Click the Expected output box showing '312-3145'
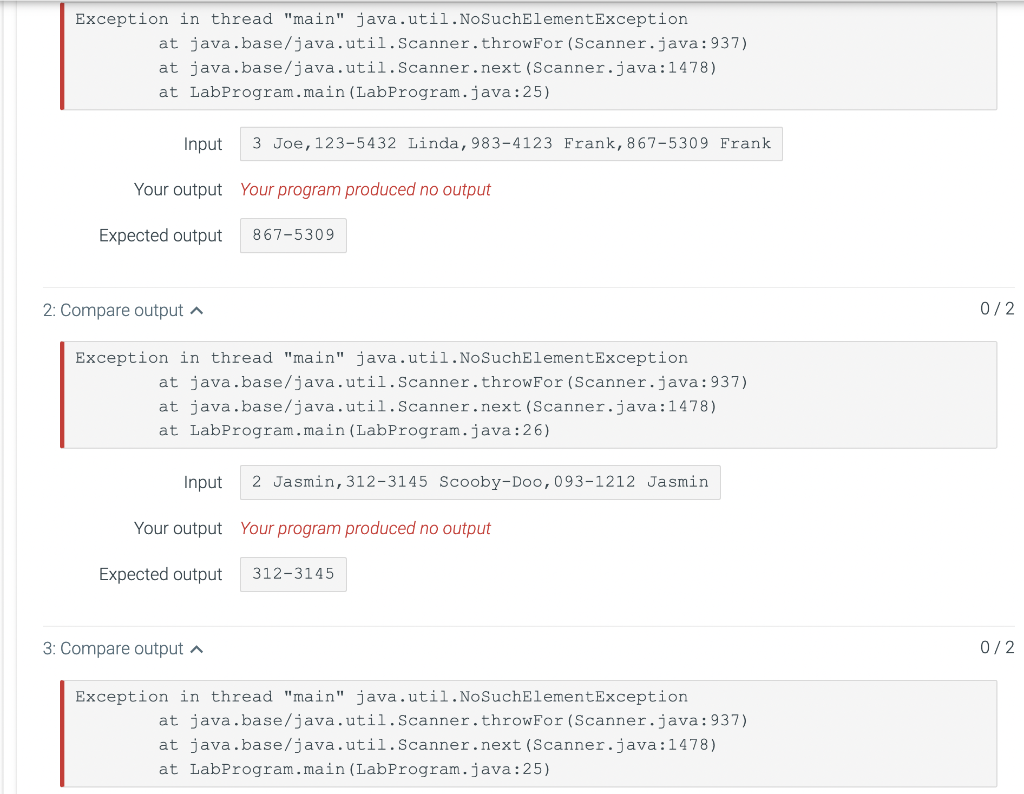This screenshot has height=794, width=1024. (293, 574)
